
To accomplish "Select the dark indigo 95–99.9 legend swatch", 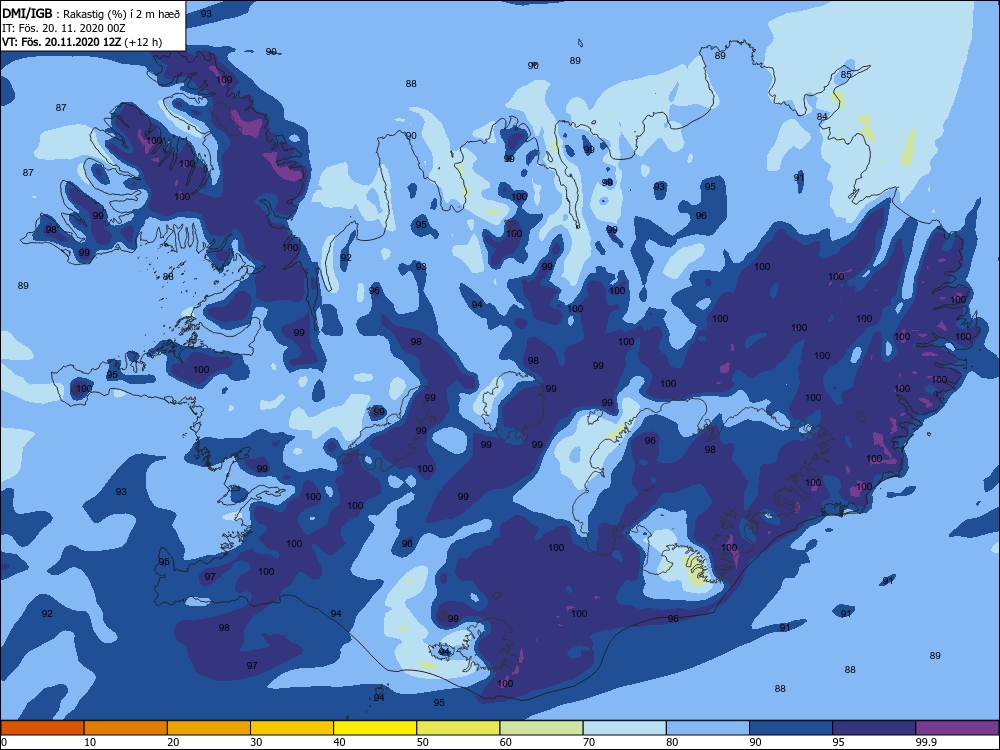I will (x=874, y=728).
